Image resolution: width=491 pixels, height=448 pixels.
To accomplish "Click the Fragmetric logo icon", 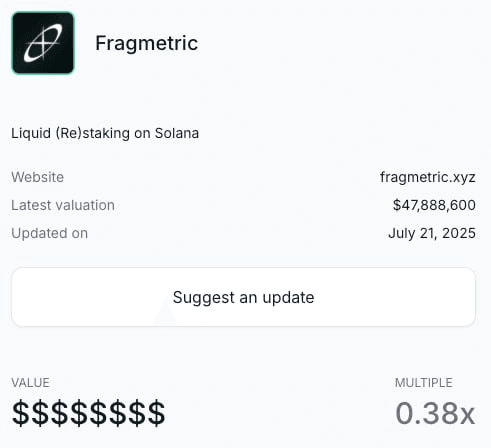I will 43,43.
